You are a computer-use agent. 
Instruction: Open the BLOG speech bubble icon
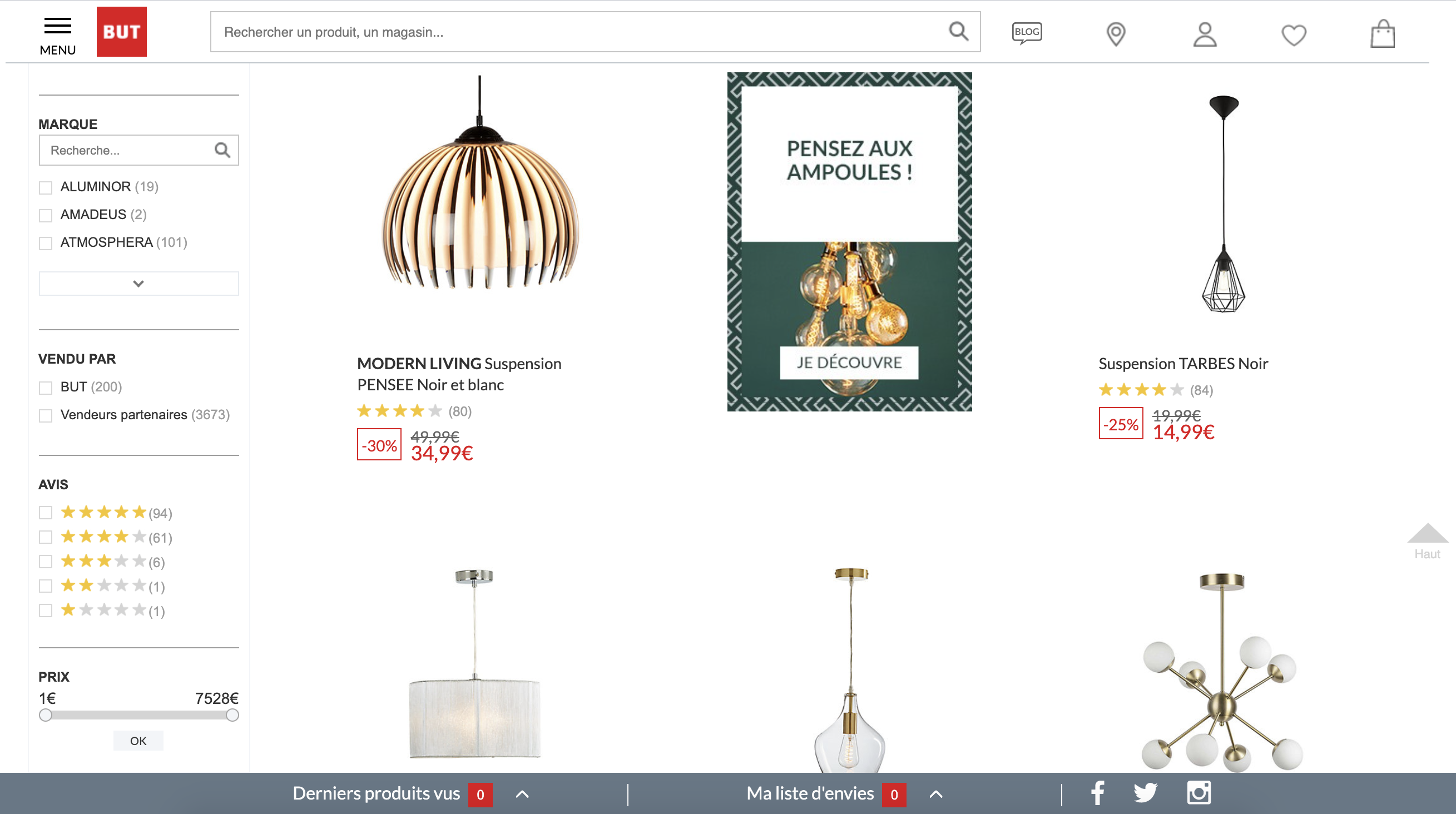1027,33
